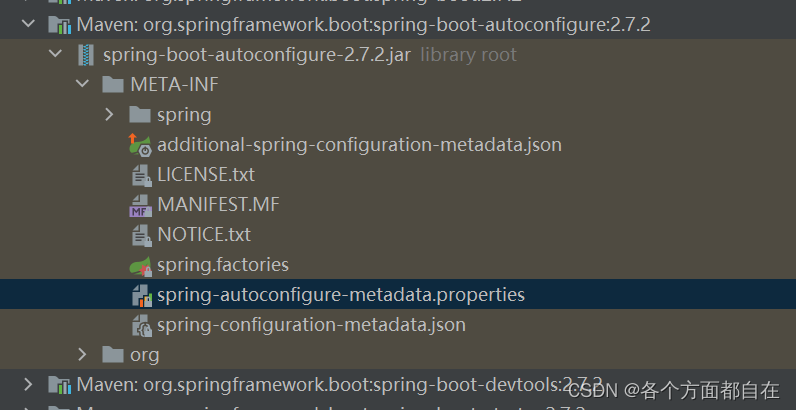Click the Maven library icon for spring-boot-autoconfigure

[60, 24]
